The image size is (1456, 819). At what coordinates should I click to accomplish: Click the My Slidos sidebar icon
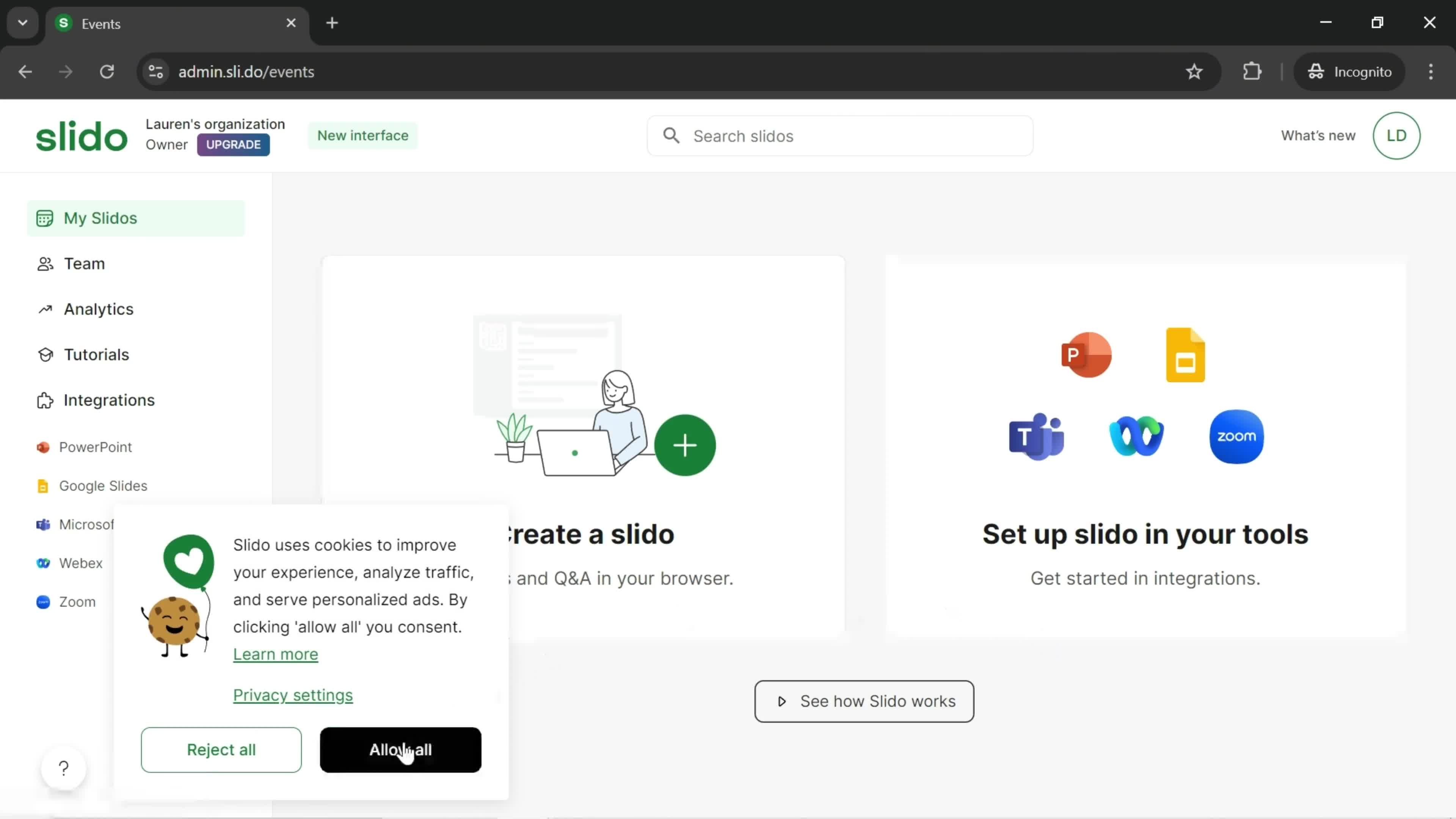coord(44,218)
